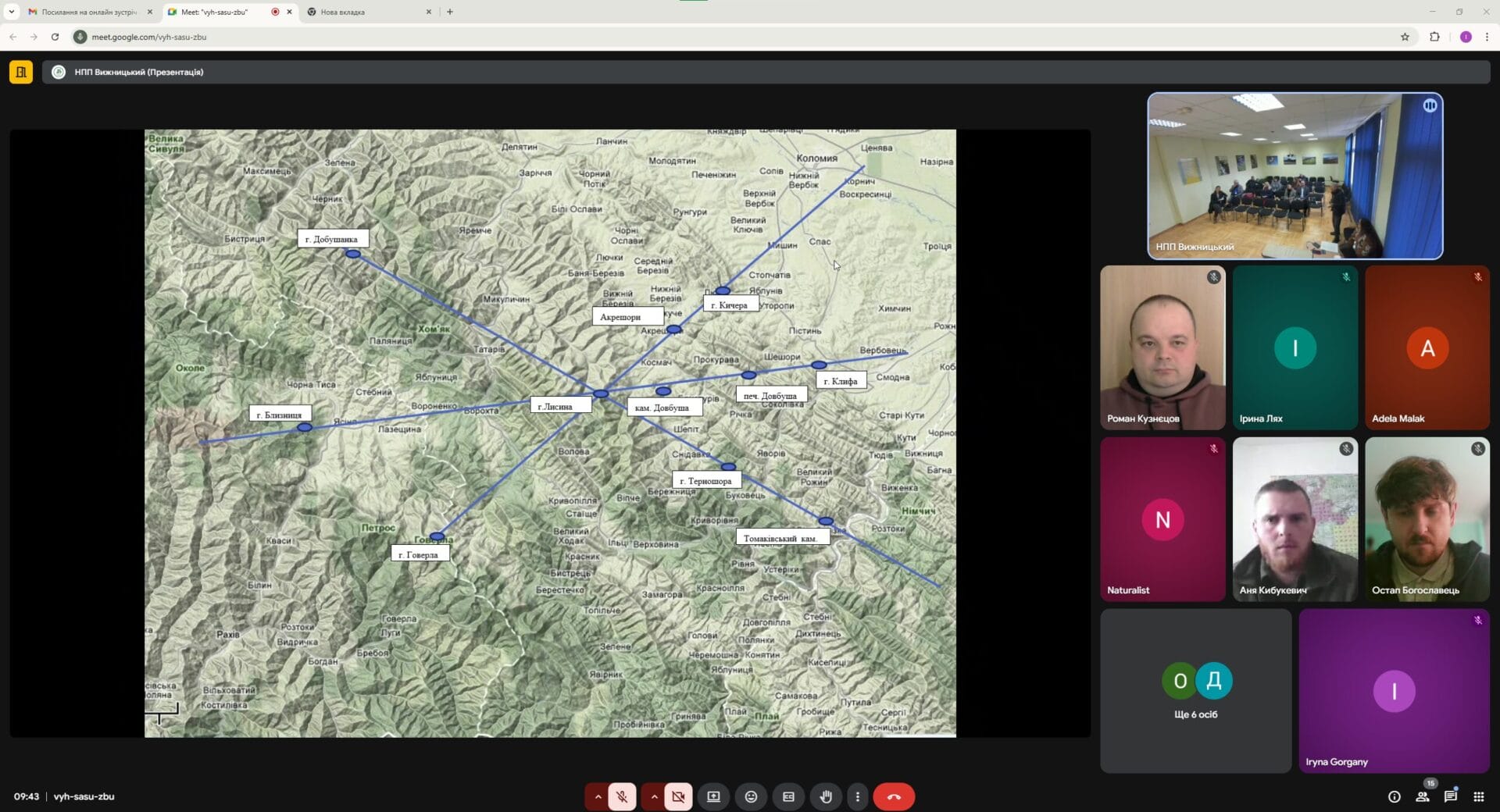
Task: Turn on the camera
Action: (678, 796)
